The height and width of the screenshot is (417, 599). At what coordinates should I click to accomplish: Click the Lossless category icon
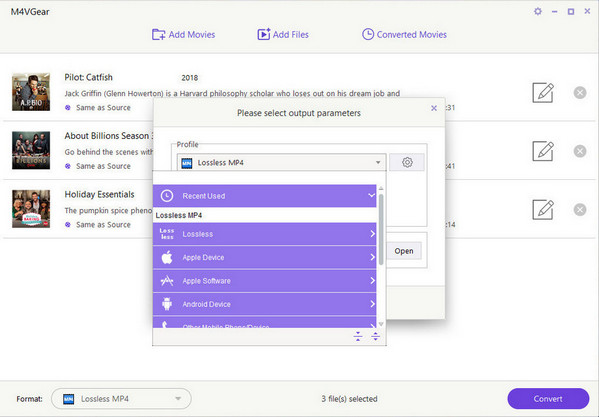pyautogui.click(x=167, y=234)
